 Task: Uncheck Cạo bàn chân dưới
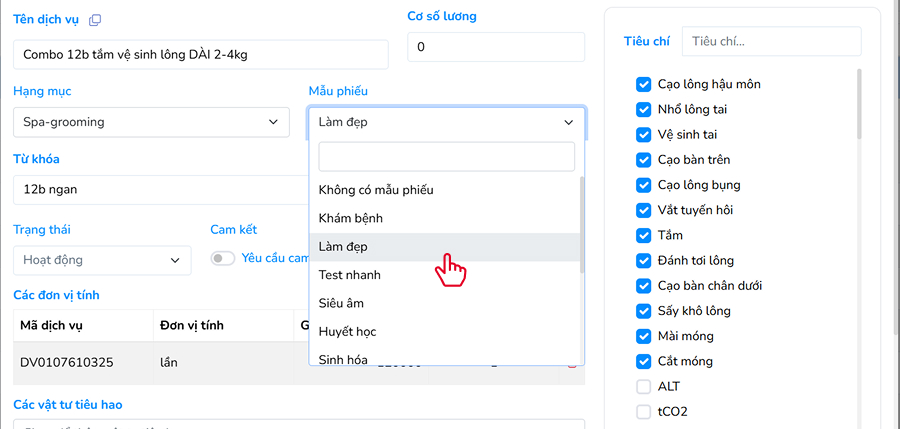(x=643, y=286)
